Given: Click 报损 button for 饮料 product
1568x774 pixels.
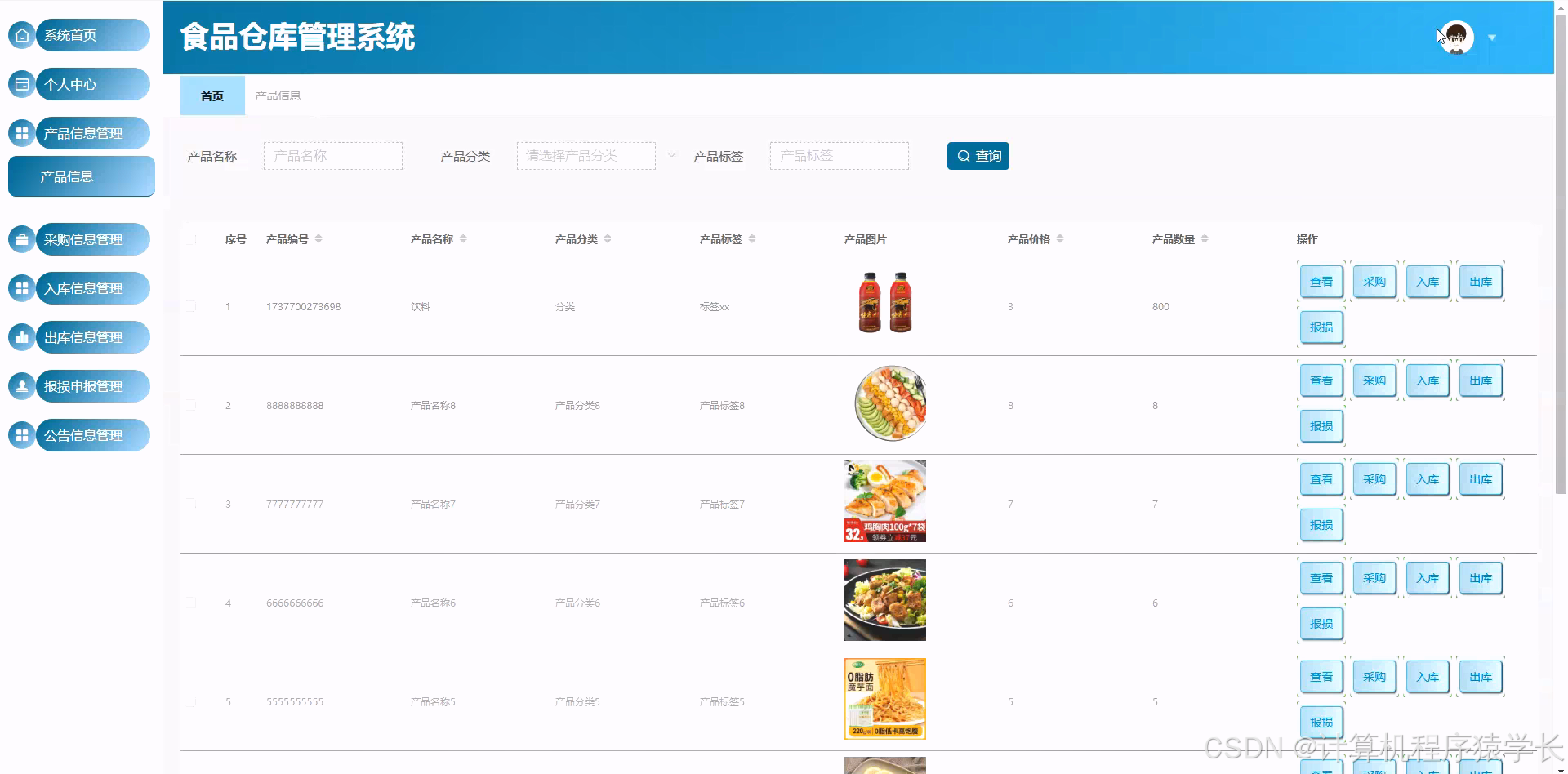Looking at the screenshot, I should [x=1321, y=327].
